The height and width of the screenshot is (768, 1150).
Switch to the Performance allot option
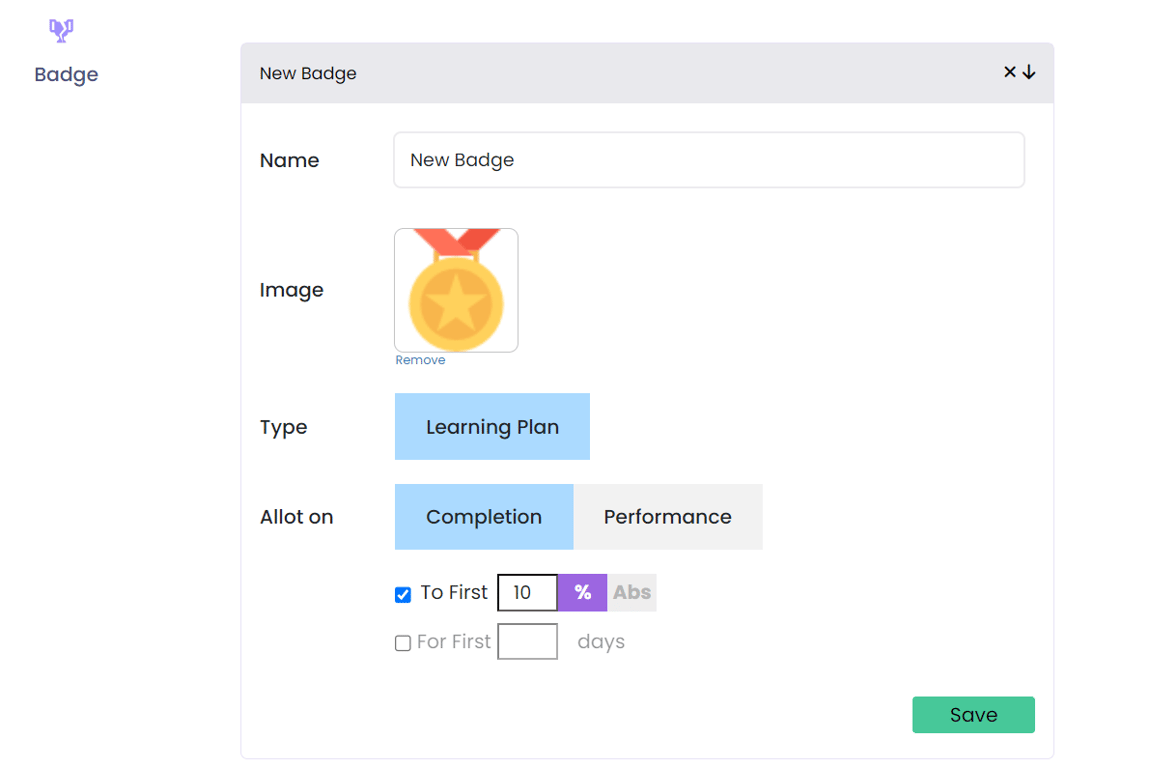(x=667, y=517)
